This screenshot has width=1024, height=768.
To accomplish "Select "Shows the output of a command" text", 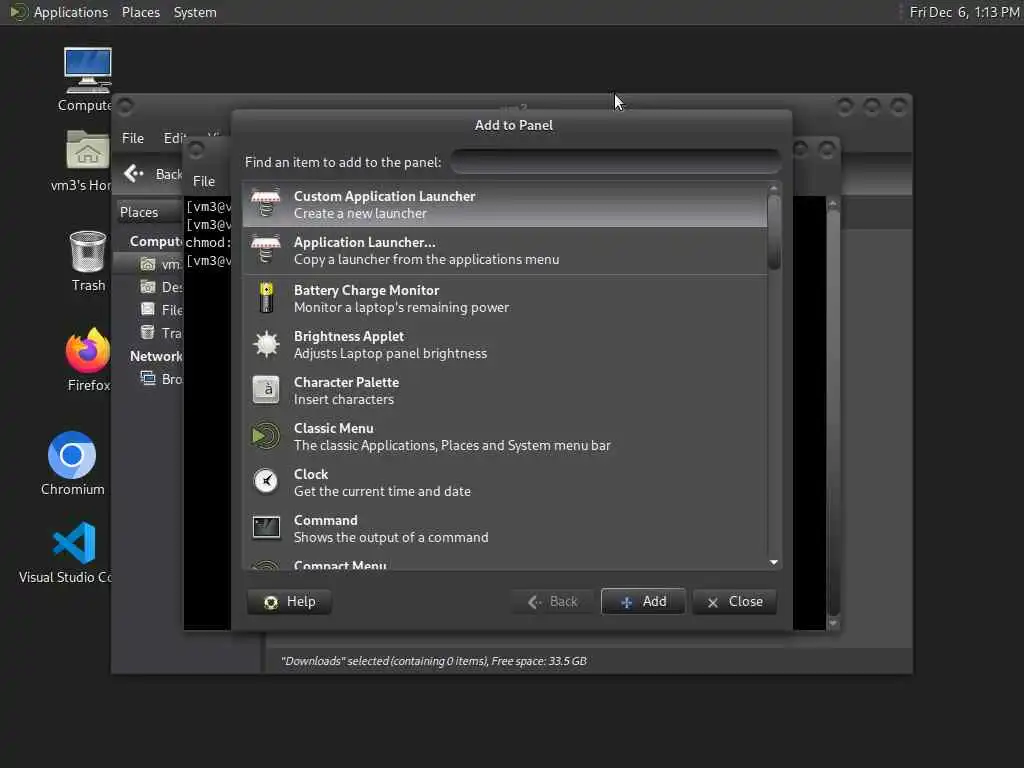I will coord(391,537).
